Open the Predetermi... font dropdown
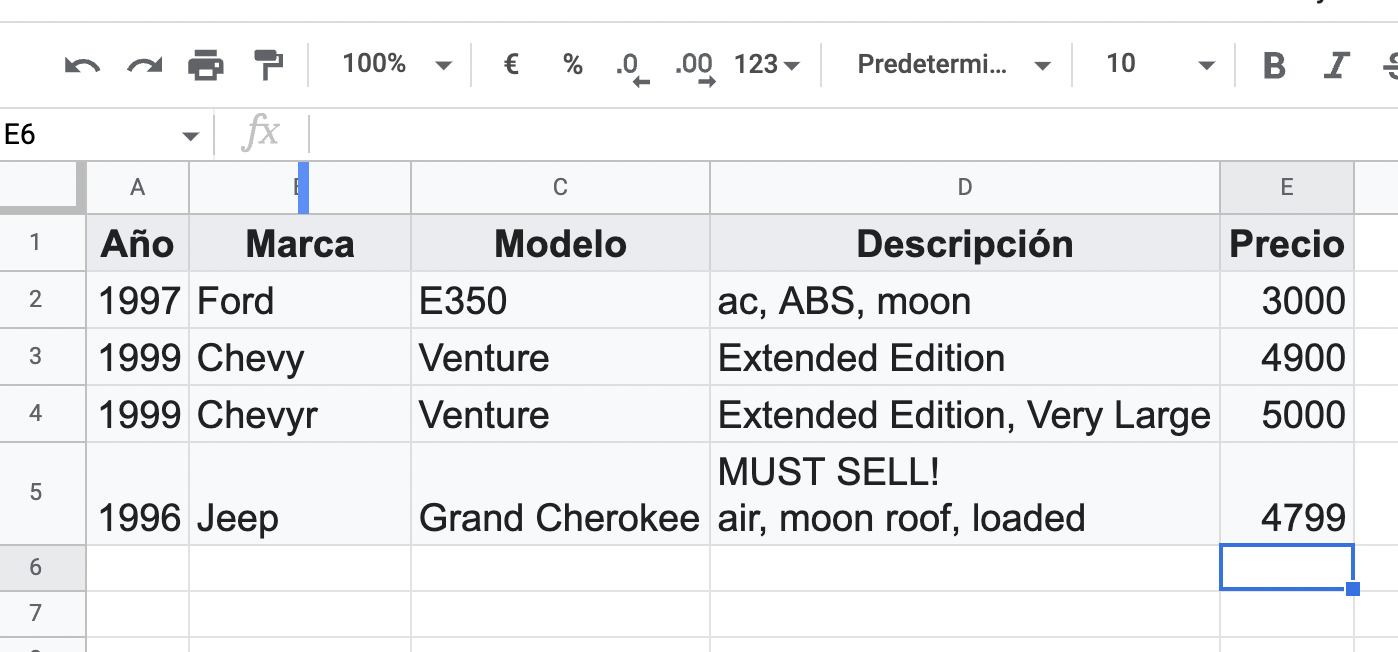1398x652 pixels. (x=953, y=65)
